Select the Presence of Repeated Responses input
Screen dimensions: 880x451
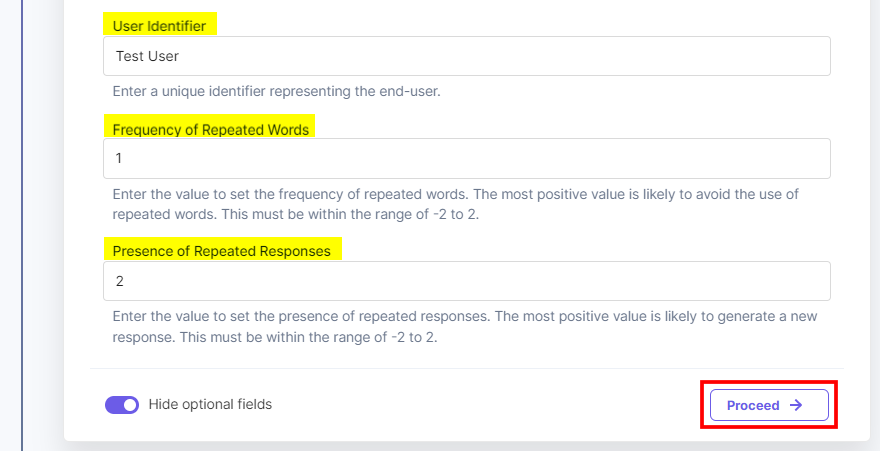click(466, 281)
